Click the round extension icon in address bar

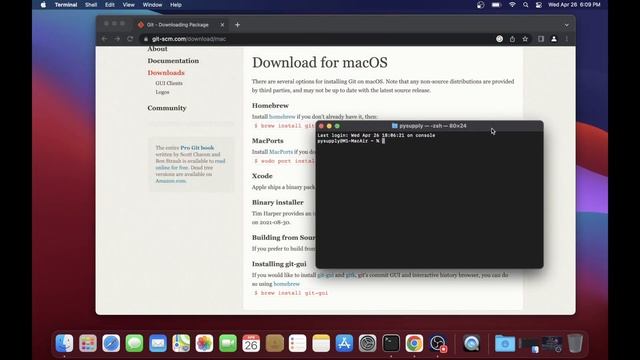tap(499, 39)
